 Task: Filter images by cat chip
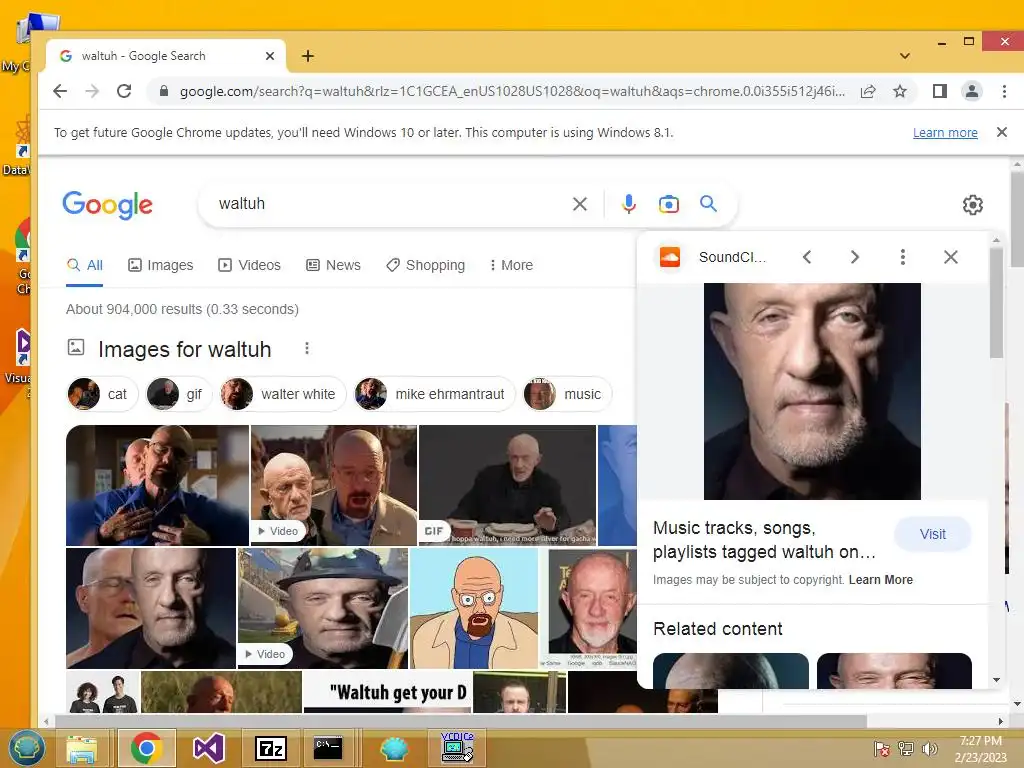click(102, 394)
